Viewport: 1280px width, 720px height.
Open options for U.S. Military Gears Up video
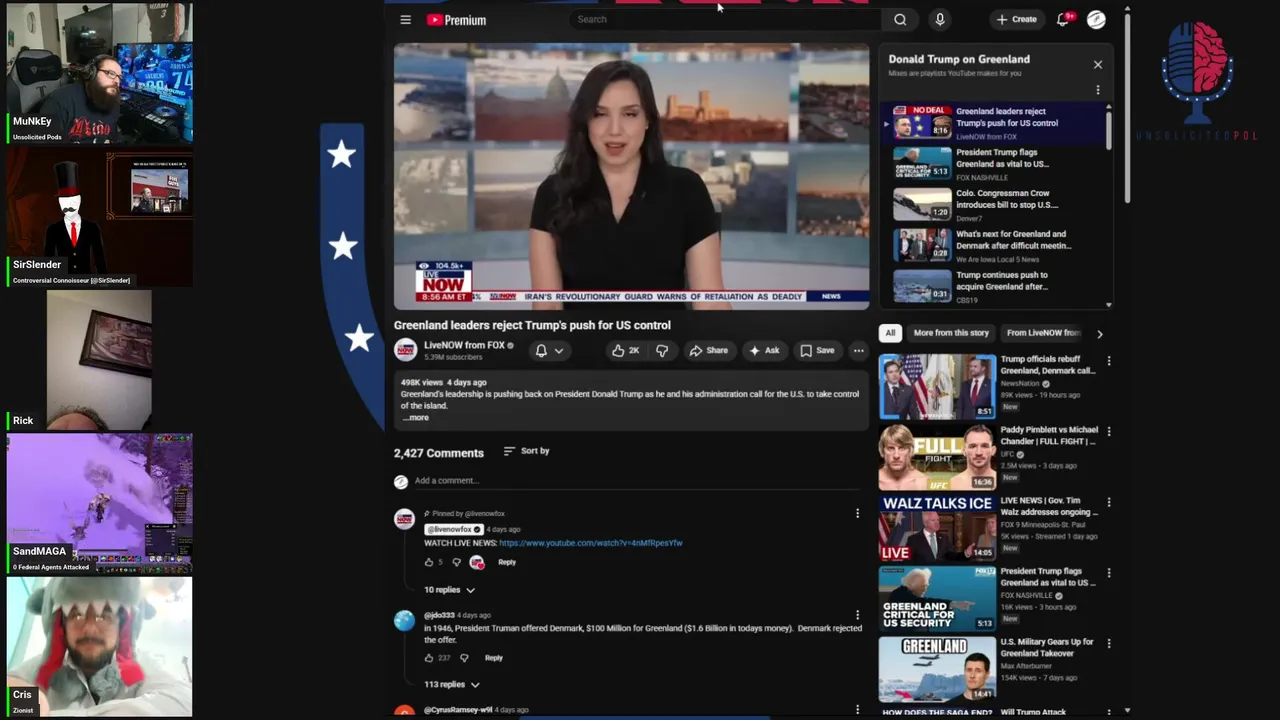tap(1108, 643)
